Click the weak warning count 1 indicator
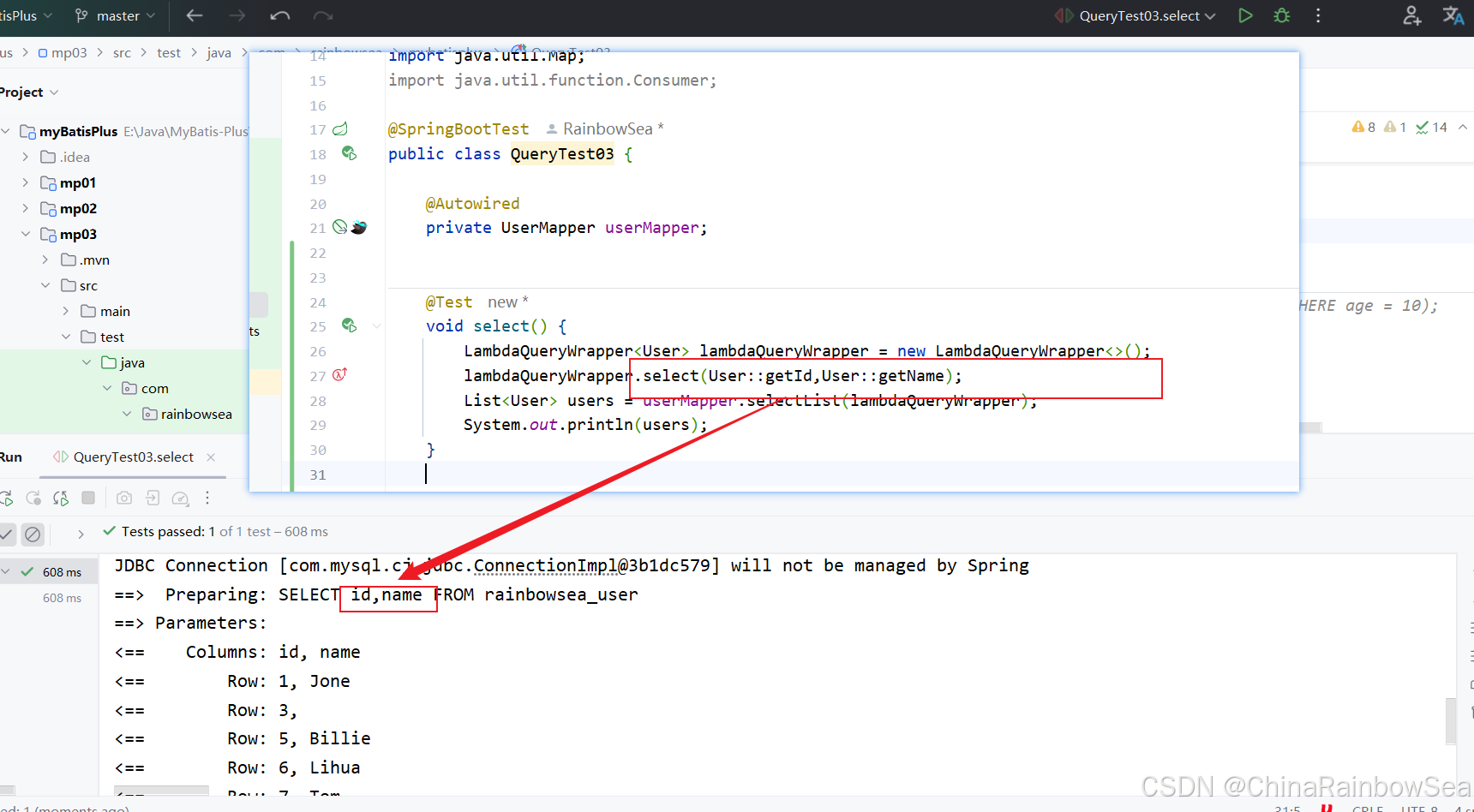The height and width of the screenshot is (812, 1474). tap(1395, 127)
